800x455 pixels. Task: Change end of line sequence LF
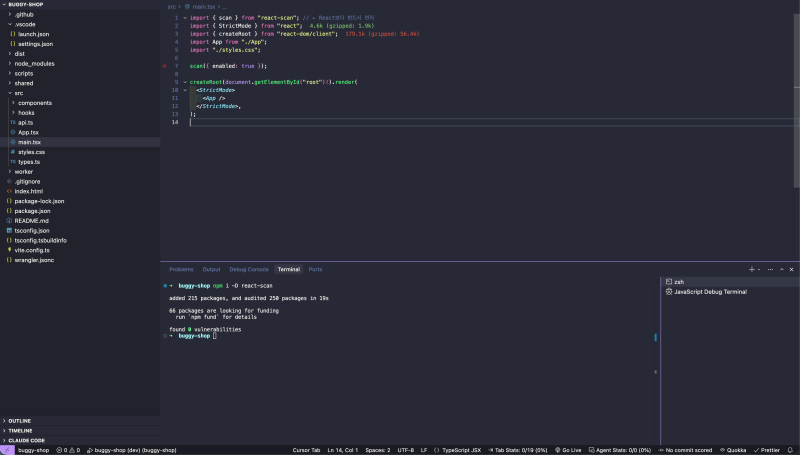click(x=423, y=450)
